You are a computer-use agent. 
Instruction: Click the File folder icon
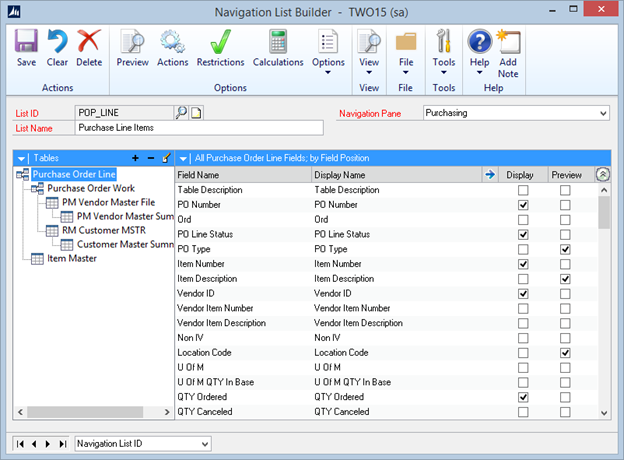(x=406, y=41)
